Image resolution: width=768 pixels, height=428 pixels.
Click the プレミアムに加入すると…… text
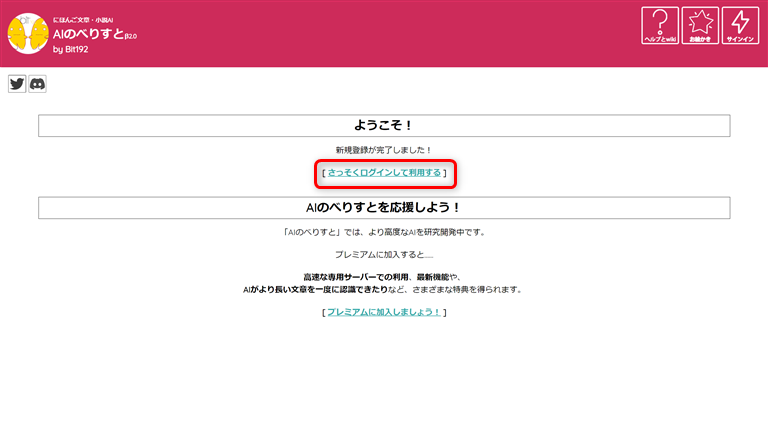tap(384, 254)
